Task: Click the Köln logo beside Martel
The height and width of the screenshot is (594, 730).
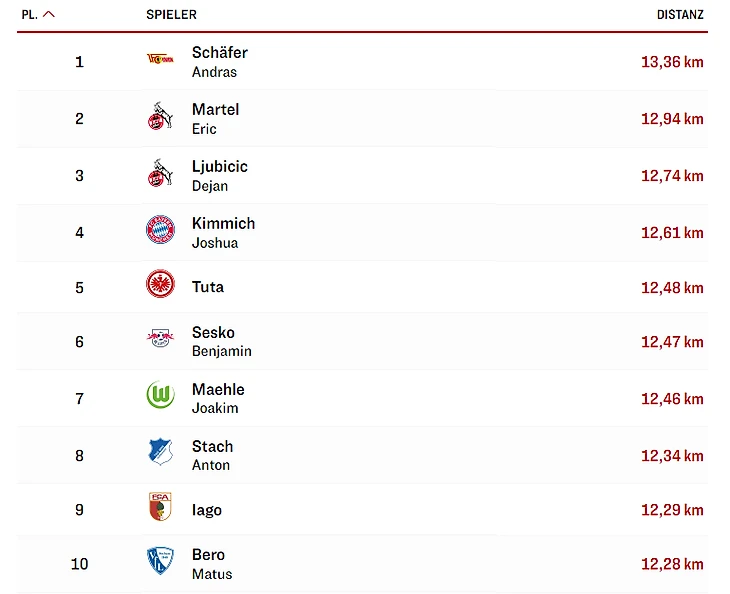Action: (160, 118)
